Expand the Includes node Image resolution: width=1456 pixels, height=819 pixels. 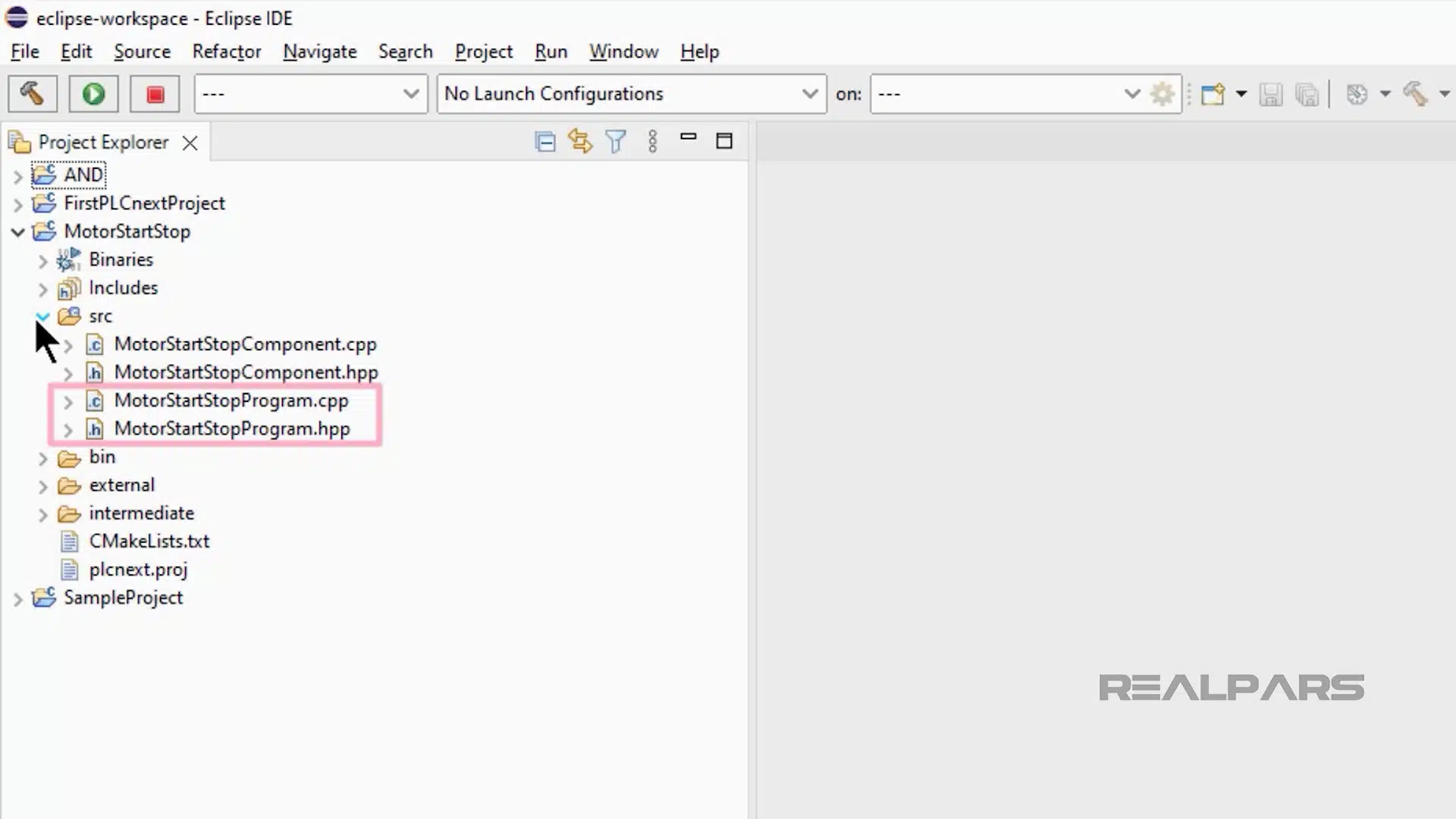42,289
